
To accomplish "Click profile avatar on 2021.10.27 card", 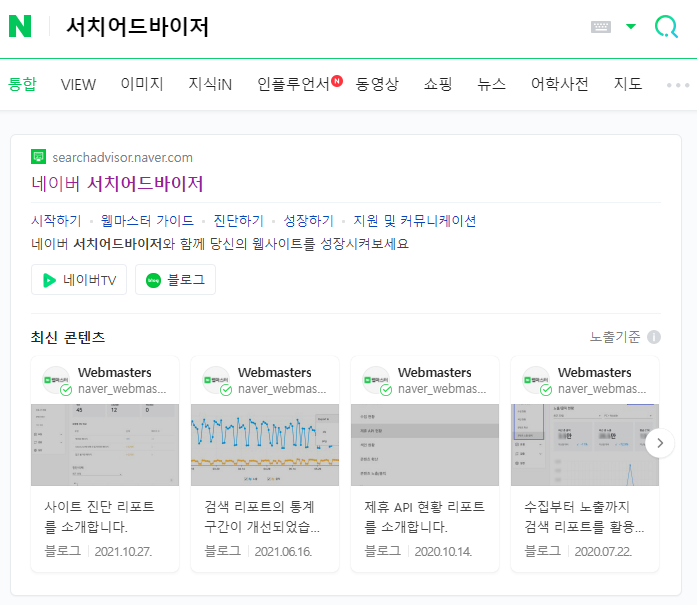I will coord(56,380).
